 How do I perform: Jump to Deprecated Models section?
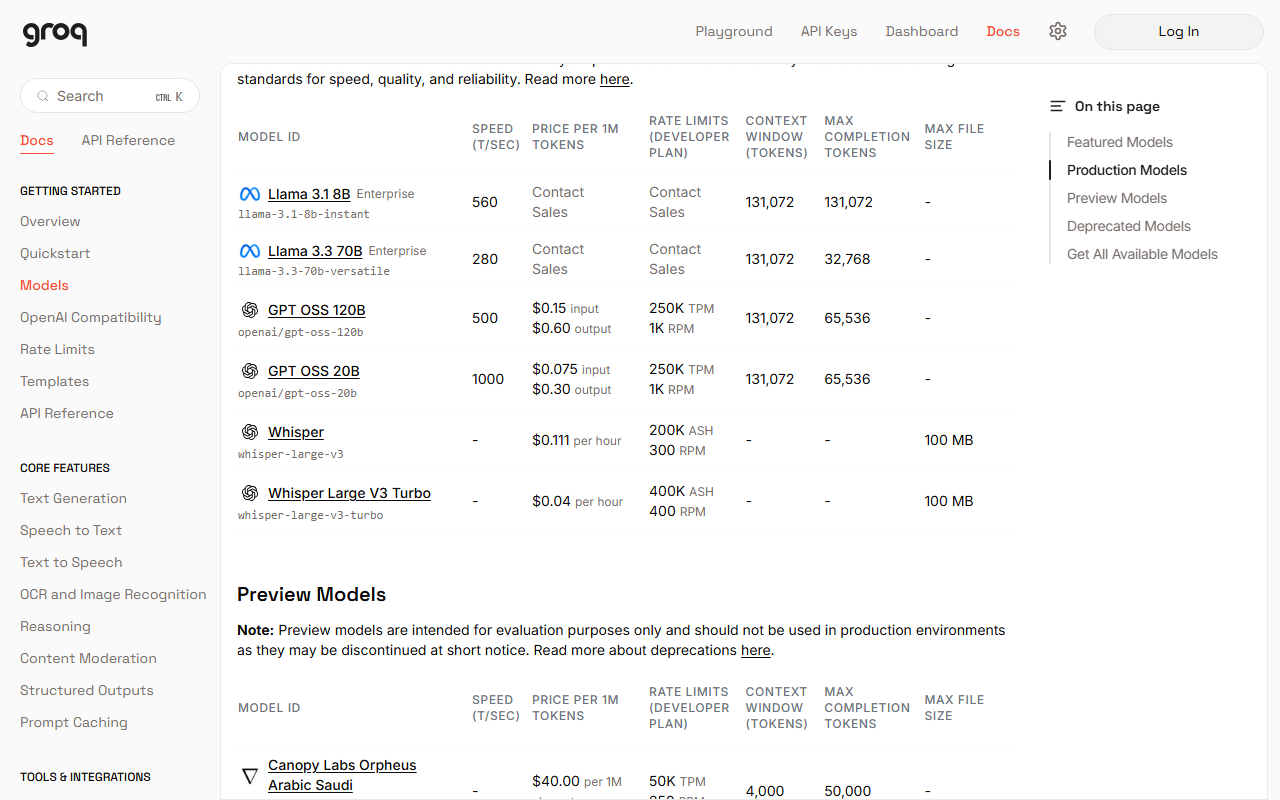point(1129,226)
